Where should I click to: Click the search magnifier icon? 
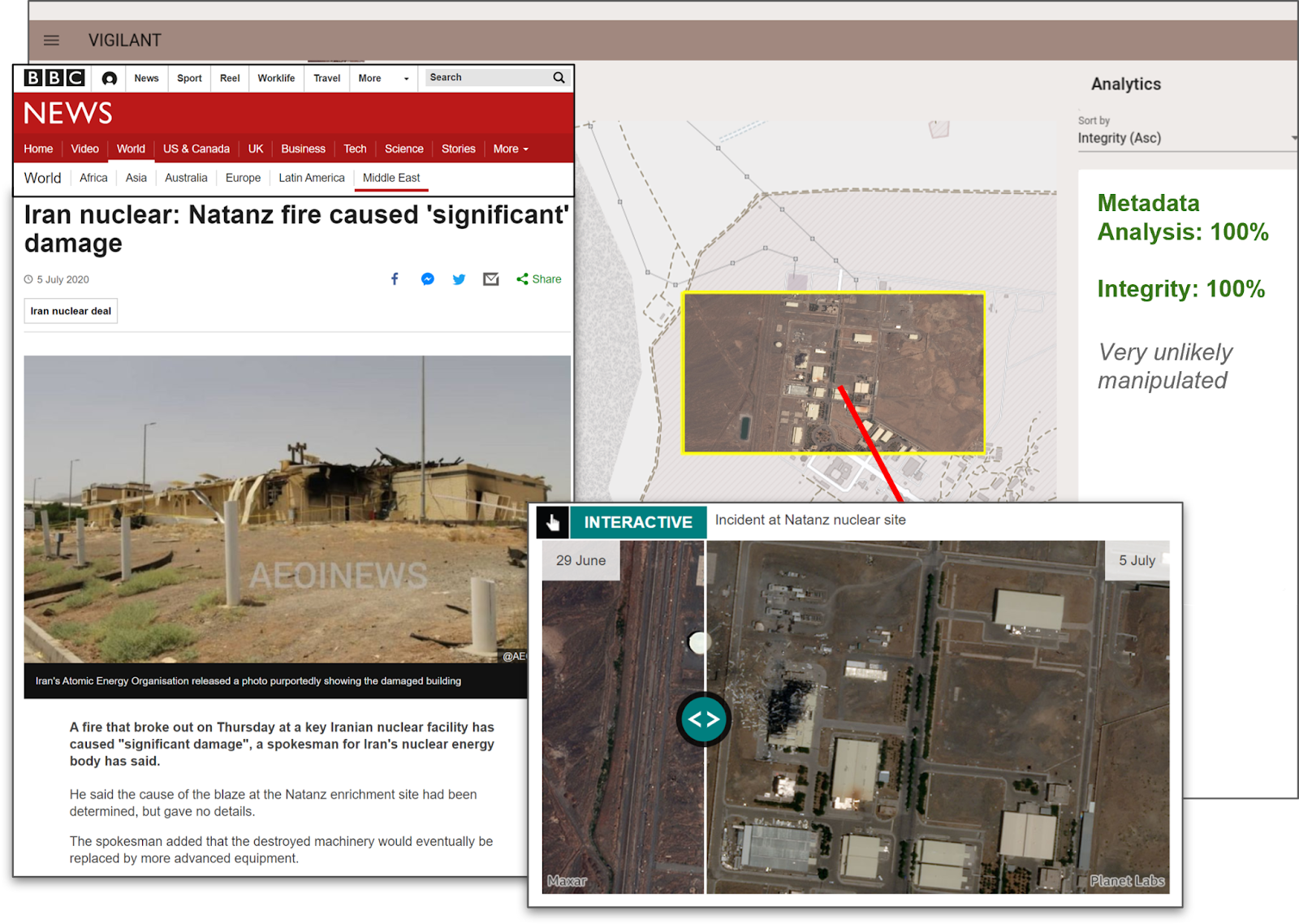559,78
